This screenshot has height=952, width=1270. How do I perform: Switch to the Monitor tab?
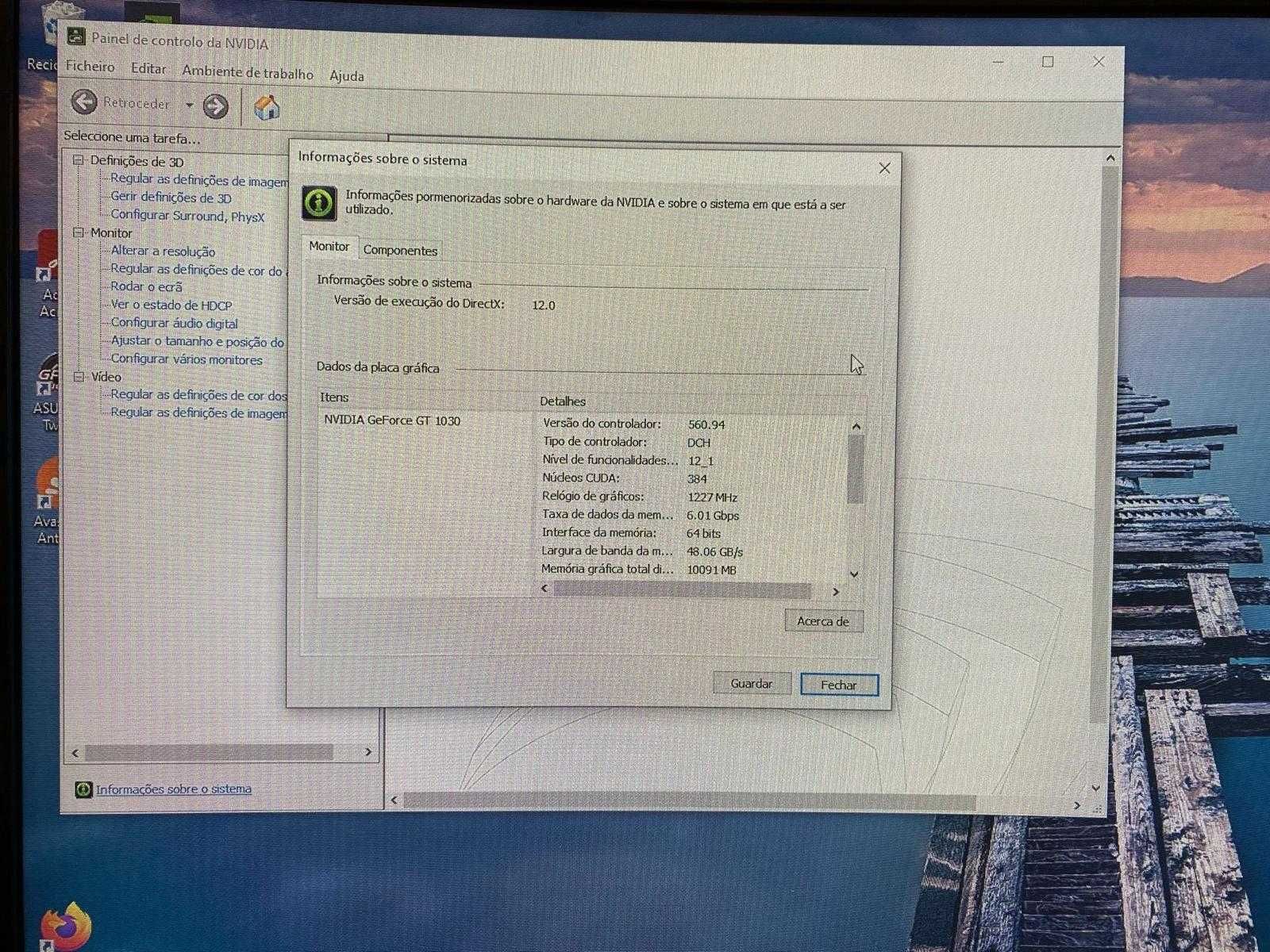coord(329,247)
